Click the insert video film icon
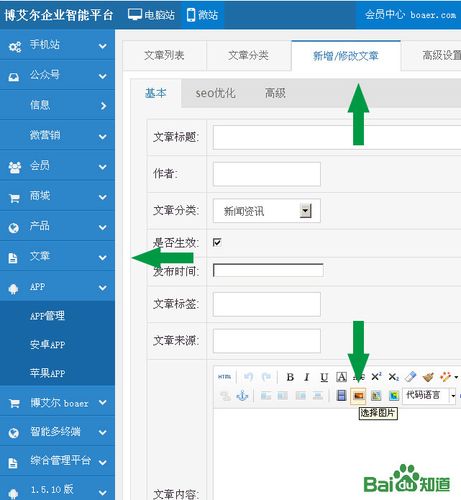Viewport: 461px width, 500px height. [341, 395]
